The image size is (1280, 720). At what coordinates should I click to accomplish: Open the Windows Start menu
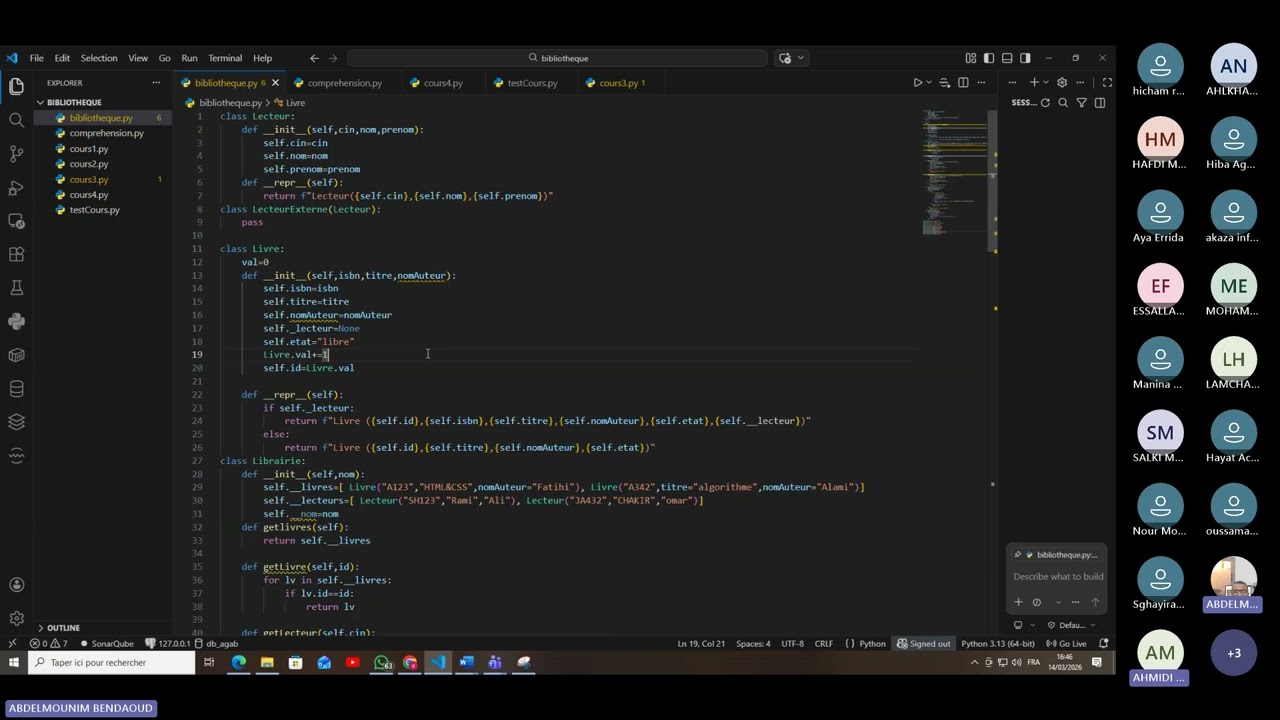(x=14, y=663)
